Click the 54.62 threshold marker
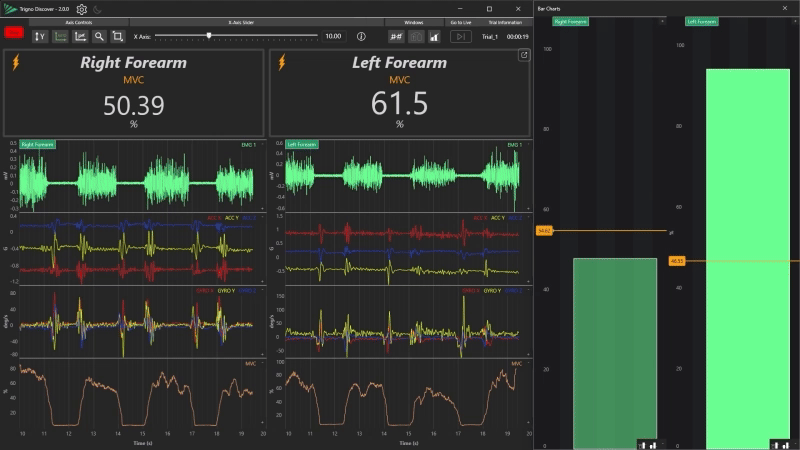This screenshot has width=800, height=450. (544, 231)
